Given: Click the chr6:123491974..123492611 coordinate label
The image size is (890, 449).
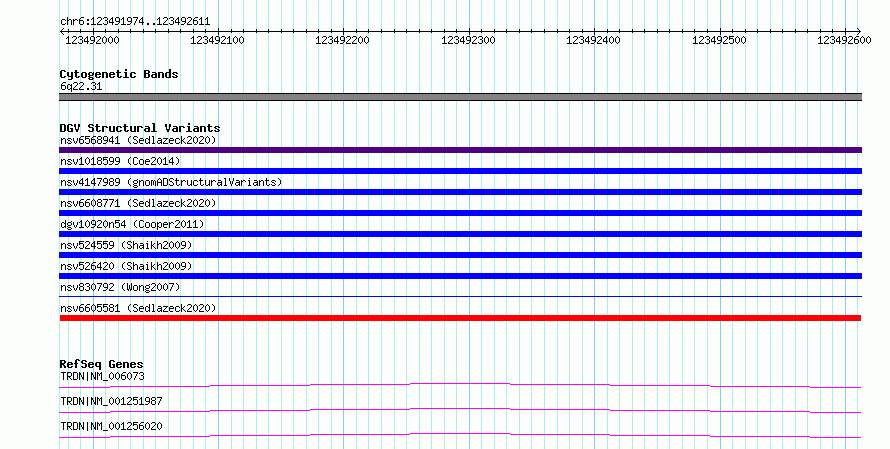Looking at the screenshot, I should [135, 22].
